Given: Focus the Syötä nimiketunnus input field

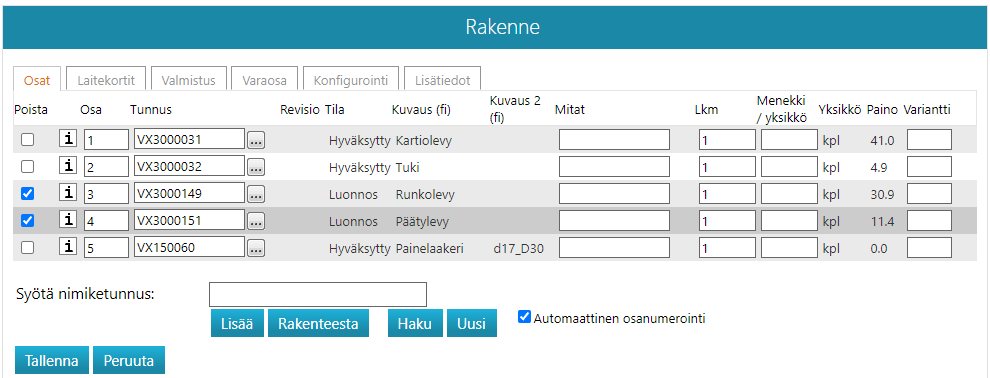Looking at the screenshot, I should tap(318, 295).
